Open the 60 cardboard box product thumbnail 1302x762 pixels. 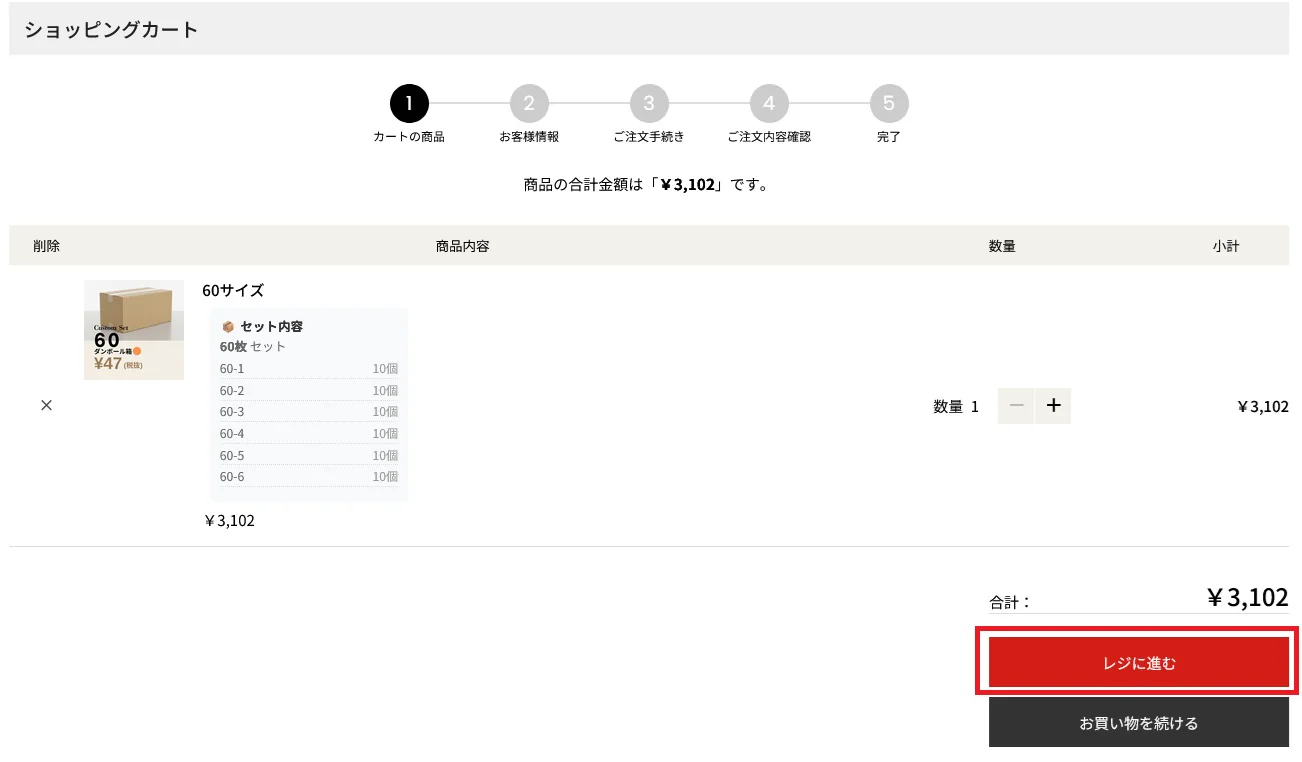point(134,330)
